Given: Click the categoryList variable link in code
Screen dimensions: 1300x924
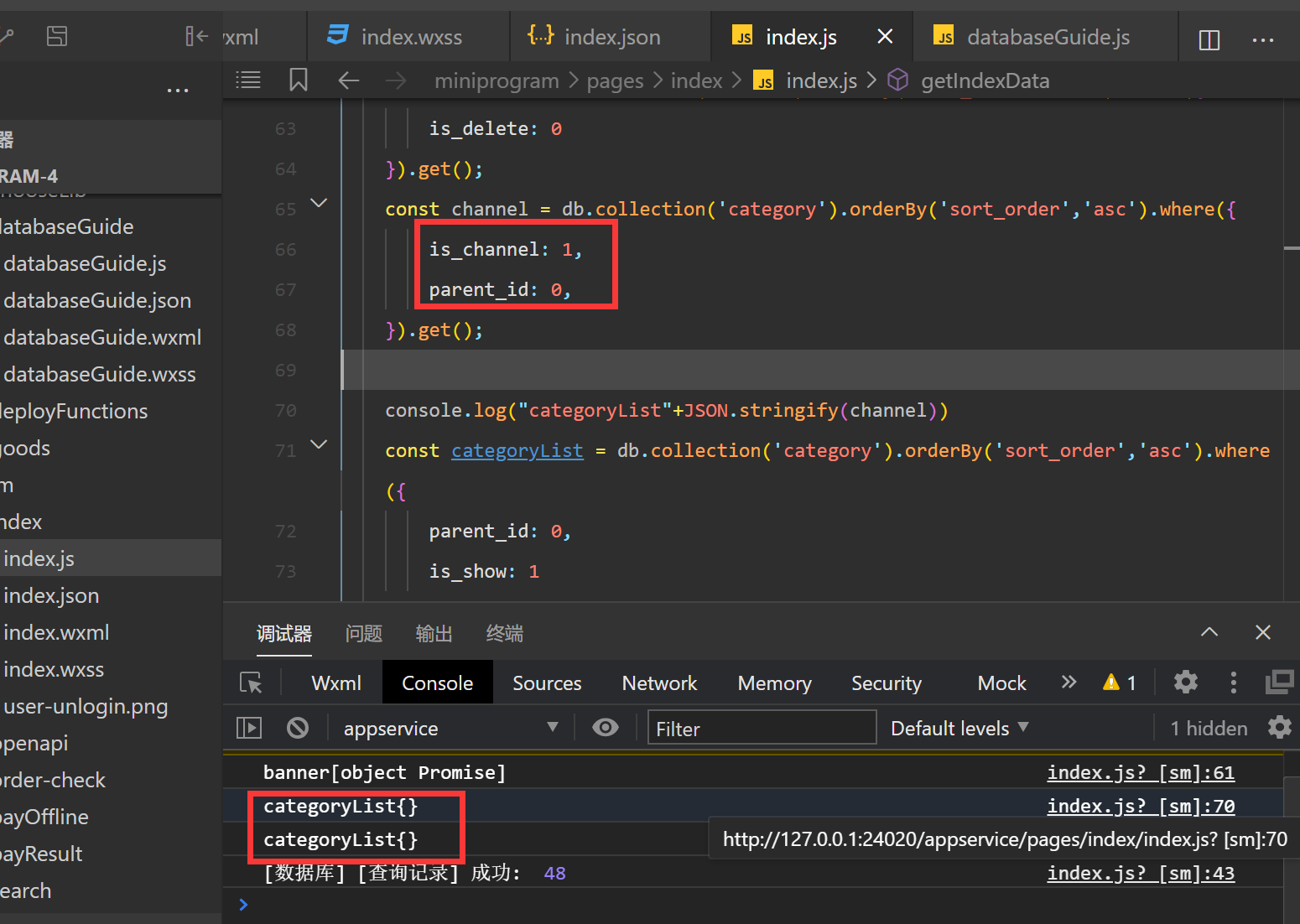Looking at the screenshot, I should pos(517,451).
